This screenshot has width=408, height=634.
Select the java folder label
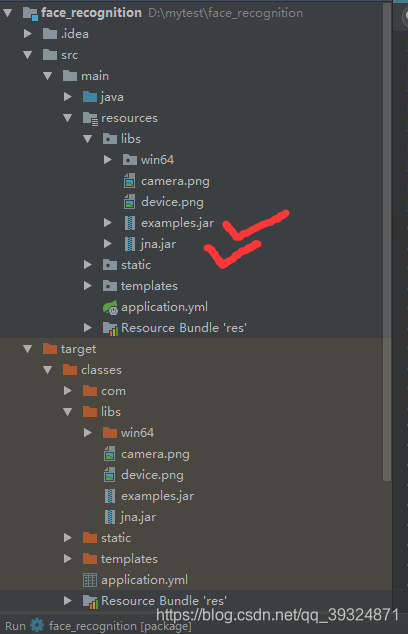click(112, 97)
